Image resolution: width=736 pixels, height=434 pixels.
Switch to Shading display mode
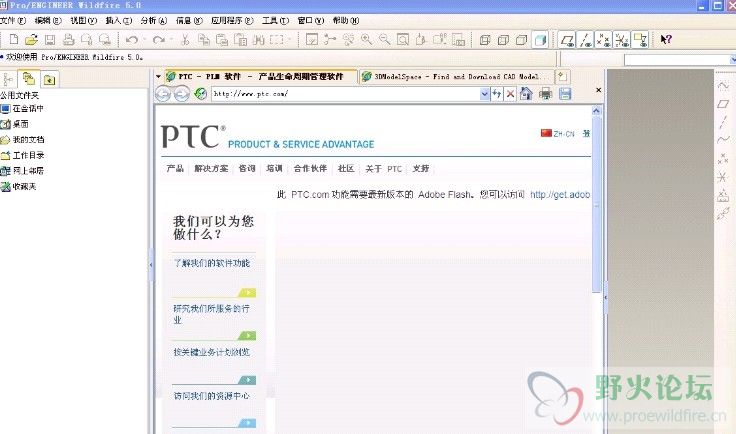pos(540,40)
